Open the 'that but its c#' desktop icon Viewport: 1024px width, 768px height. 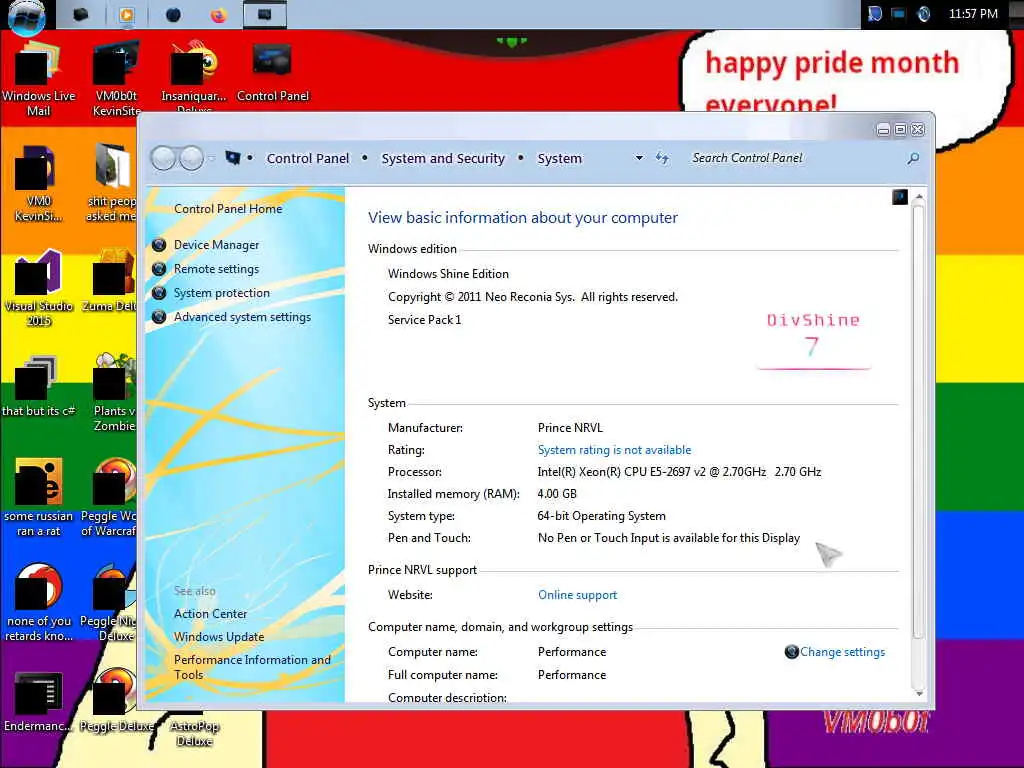tap(39, 387)
